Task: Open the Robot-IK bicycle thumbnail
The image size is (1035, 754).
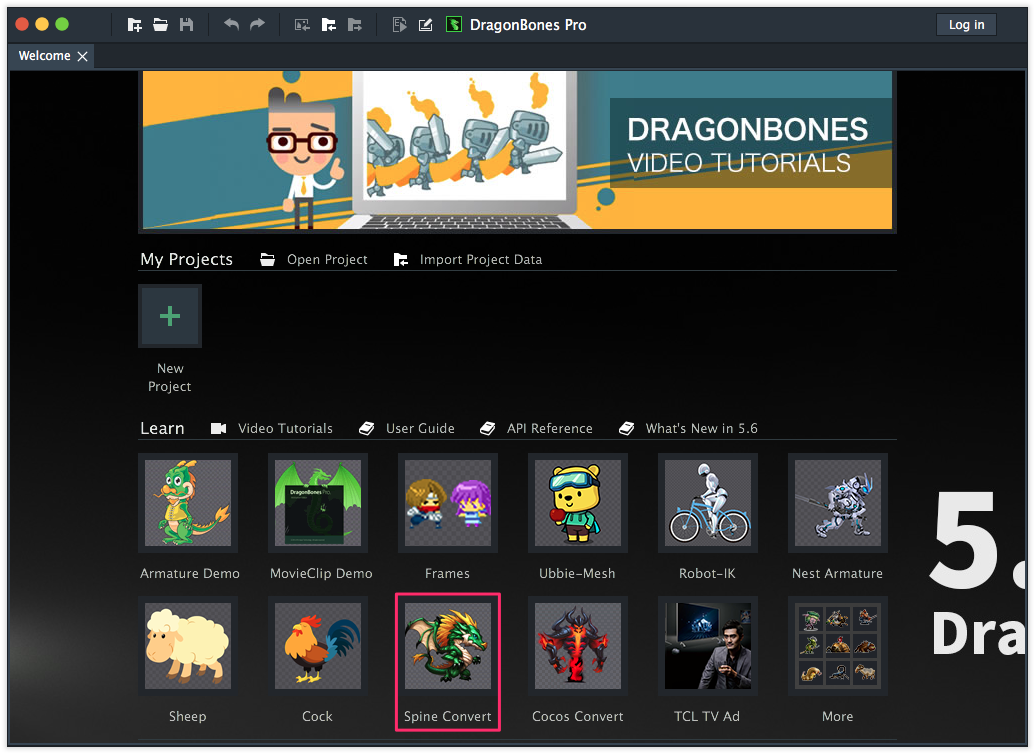Action: coord(708,503)
